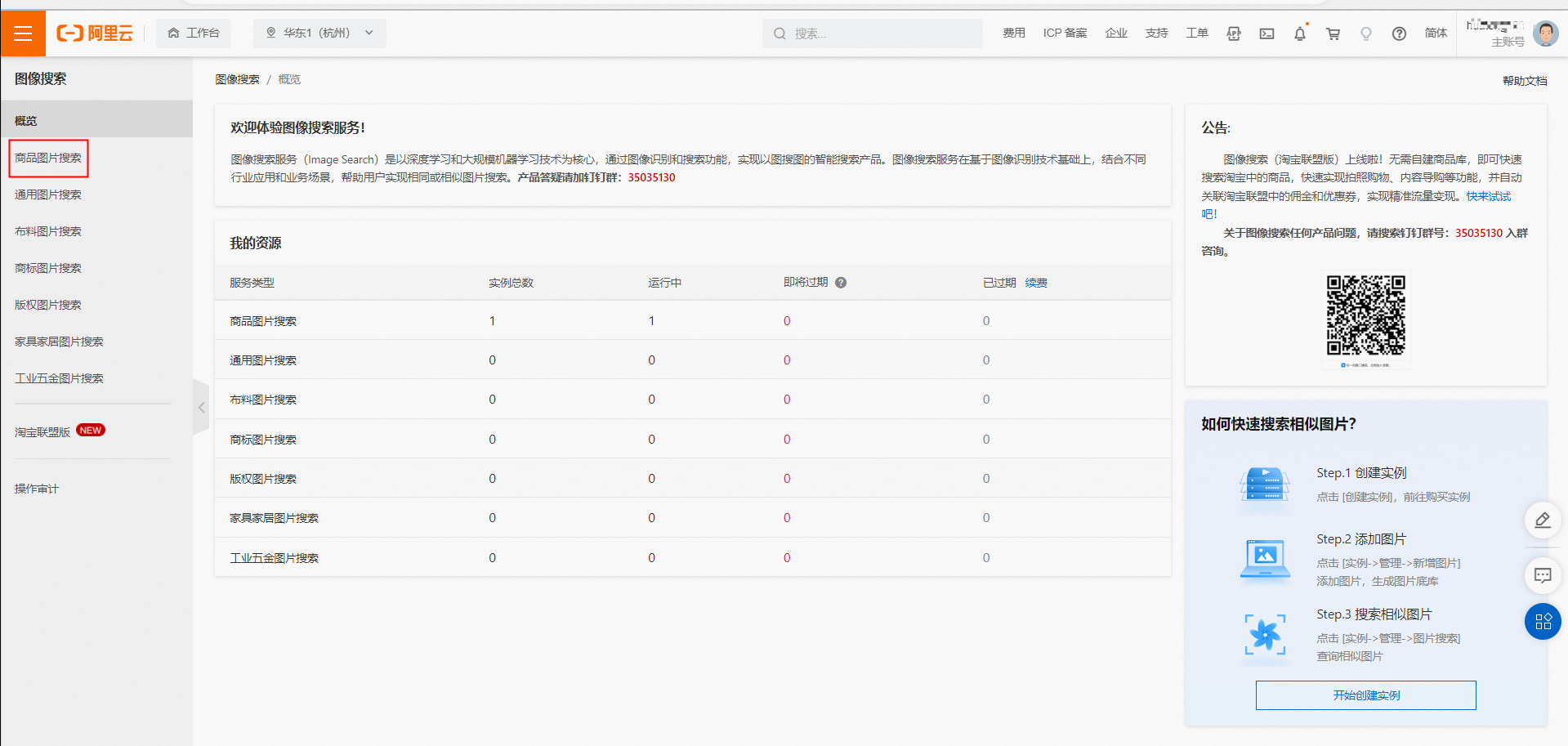Open 通用图片搜索 in the sidebar
Image resolution: width=1568 pixels, height=746 pixels.
[48, 194]
